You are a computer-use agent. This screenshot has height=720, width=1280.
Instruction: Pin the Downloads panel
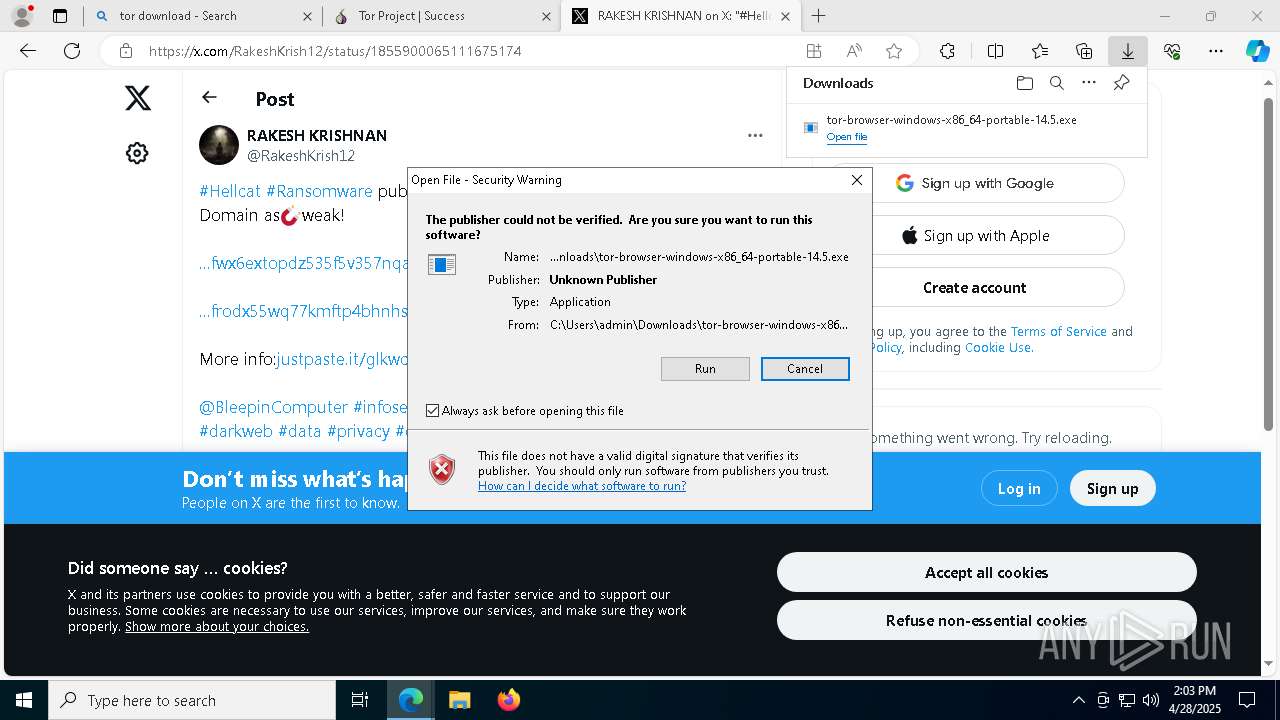[x=1122, y=83]
